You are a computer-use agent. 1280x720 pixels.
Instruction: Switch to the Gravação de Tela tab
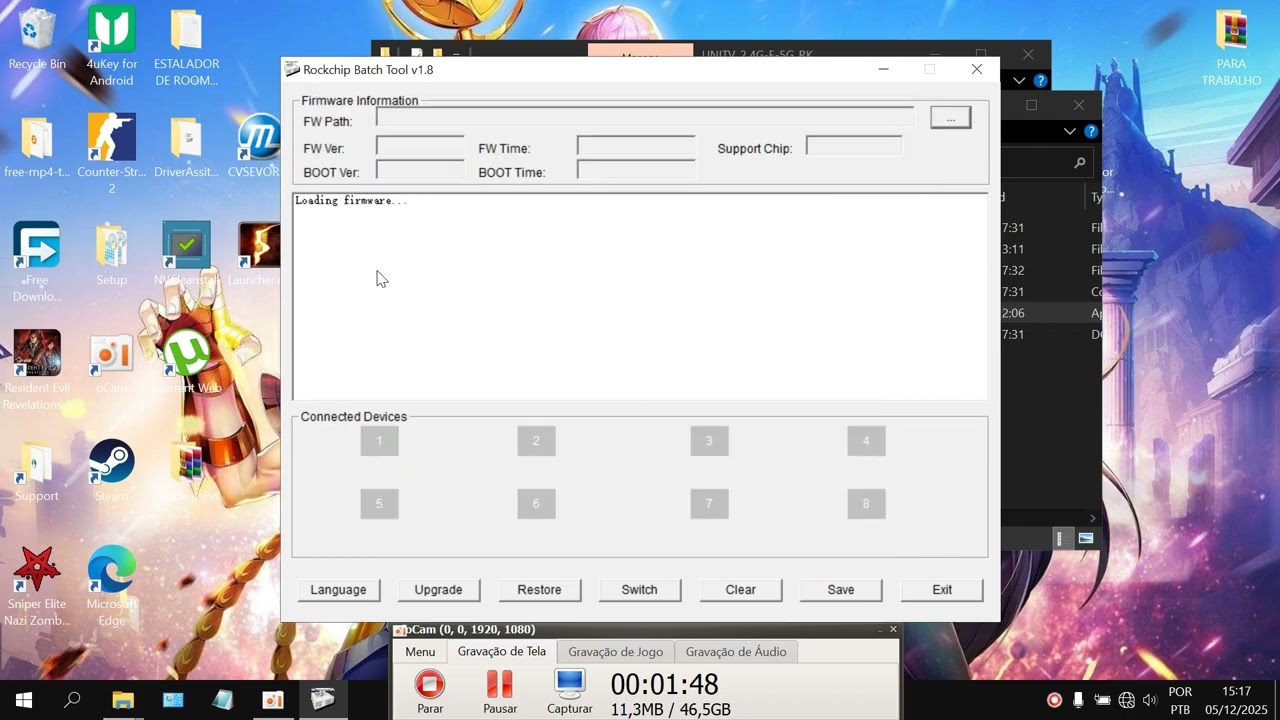502,652
